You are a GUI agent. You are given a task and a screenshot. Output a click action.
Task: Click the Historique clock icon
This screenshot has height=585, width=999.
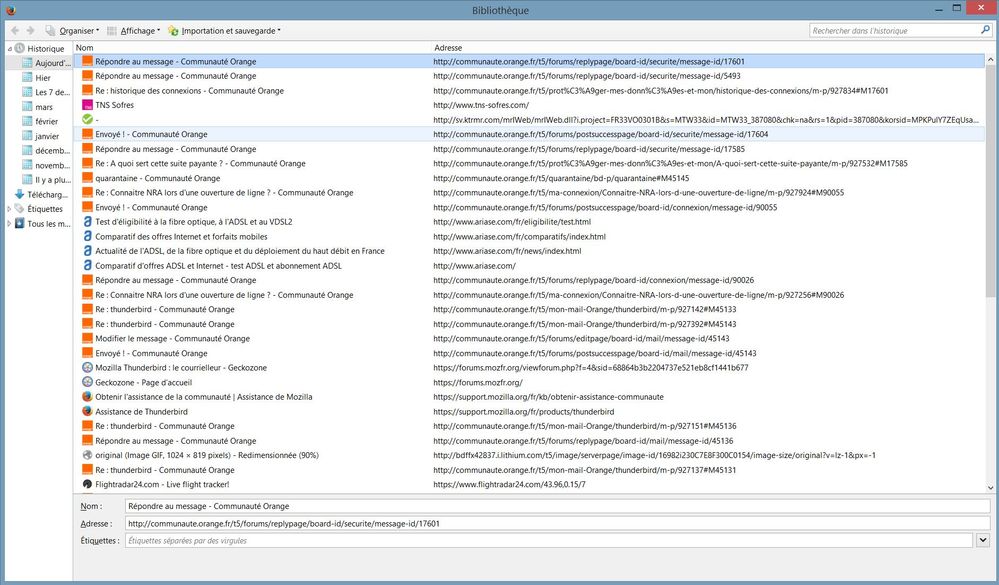click(20, 48)
